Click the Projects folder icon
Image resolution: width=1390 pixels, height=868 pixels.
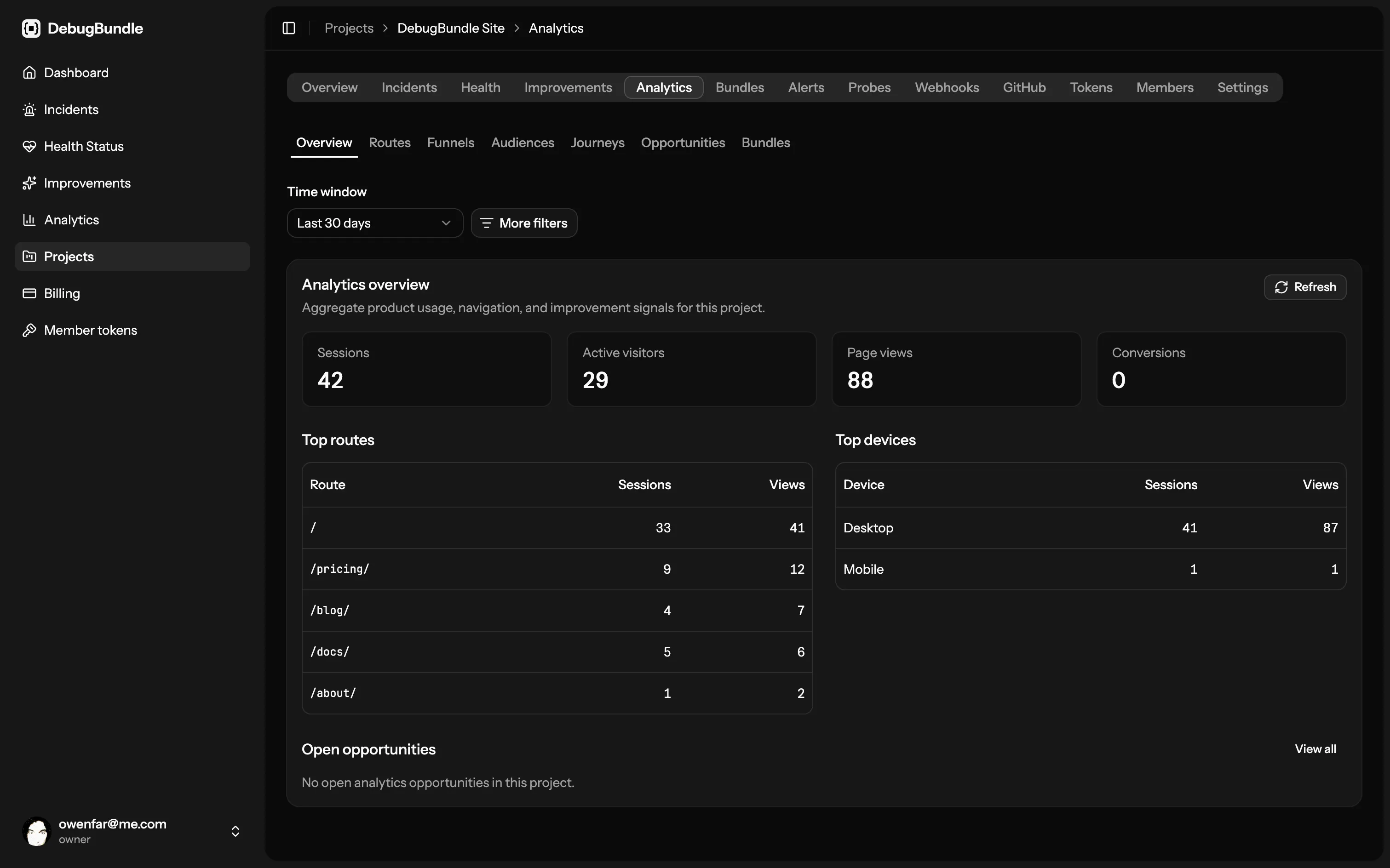[29, 257]
